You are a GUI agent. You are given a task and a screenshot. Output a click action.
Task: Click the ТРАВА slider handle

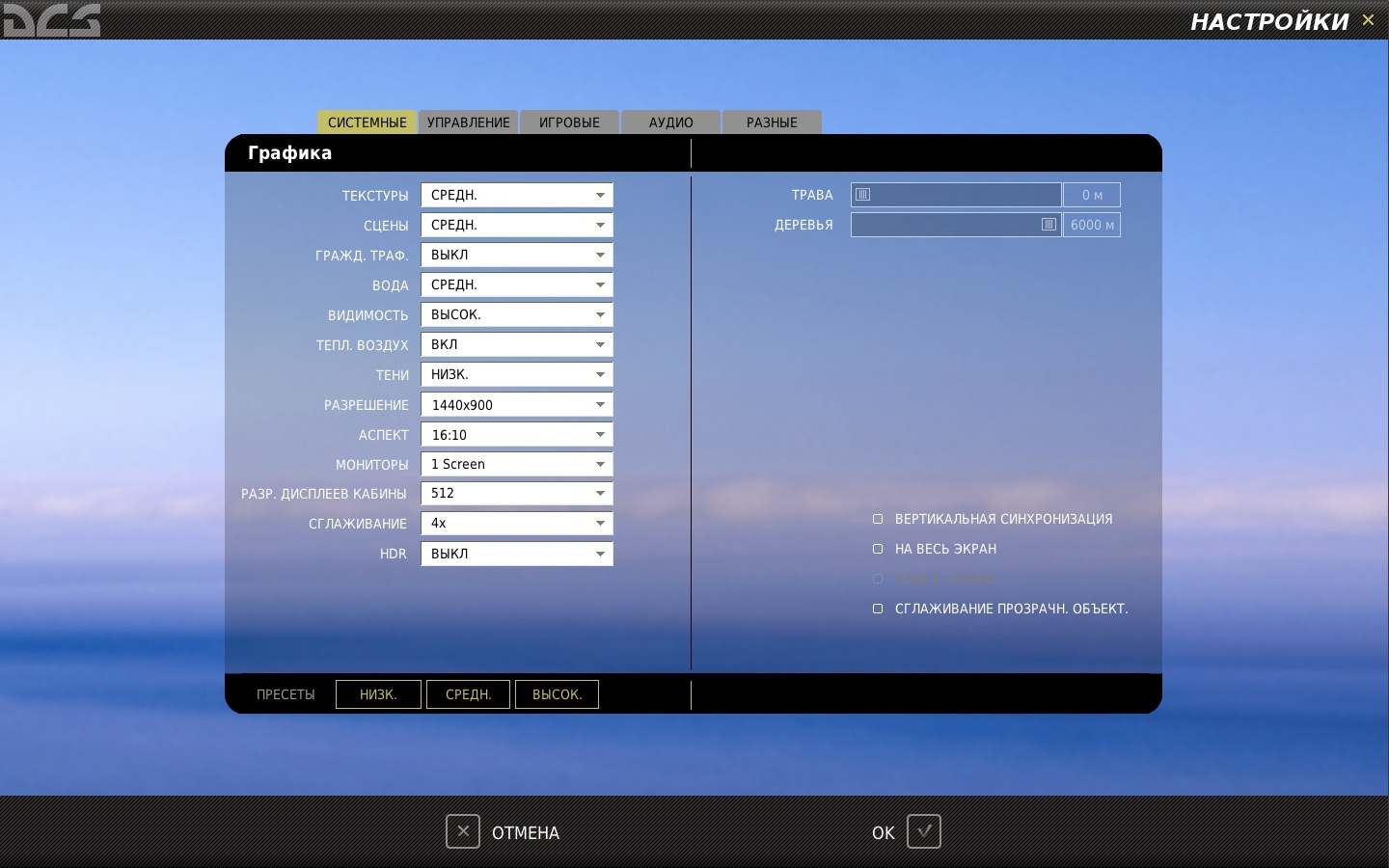[x=863, y=195]
